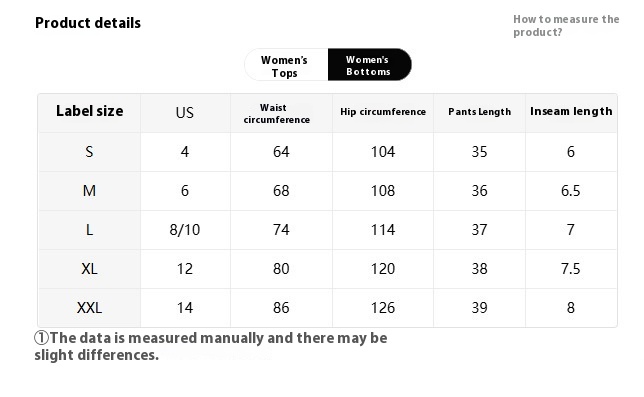Image resolution: width=644 pixels, height=397 pixels.
Task: Click the 8/10 US size cell
Action: (185, 230)
